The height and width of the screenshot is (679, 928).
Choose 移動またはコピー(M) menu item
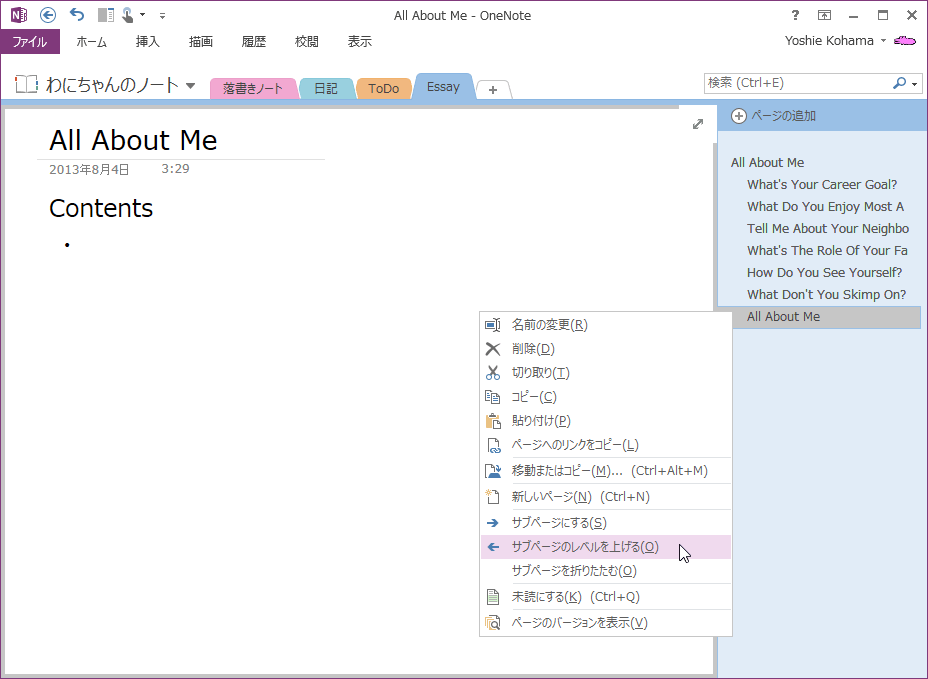[x=606, y=471]
